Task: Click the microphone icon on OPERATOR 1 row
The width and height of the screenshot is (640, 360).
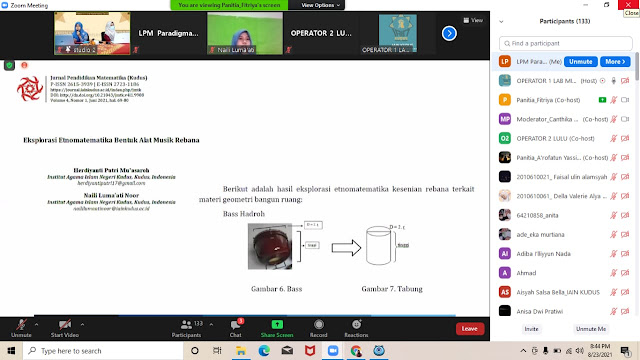Action: (613, 81)
